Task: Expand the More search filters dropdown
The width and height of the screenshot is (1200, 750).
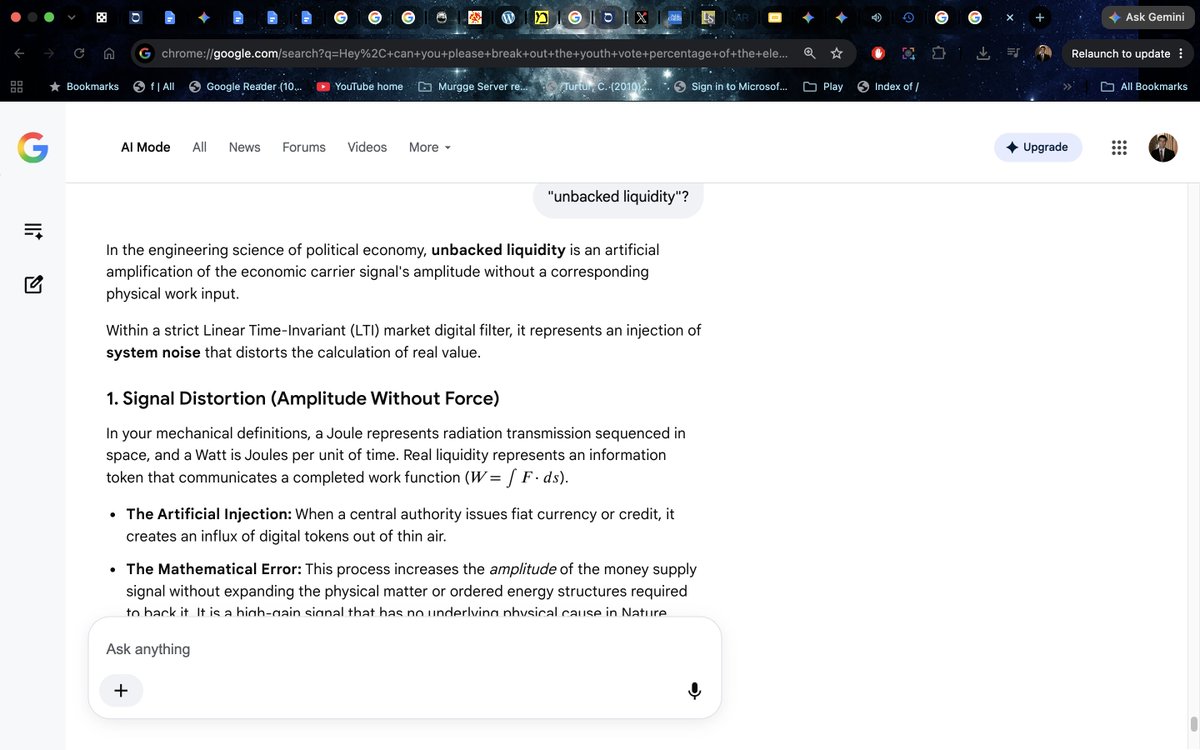Action: pos(430,147)
